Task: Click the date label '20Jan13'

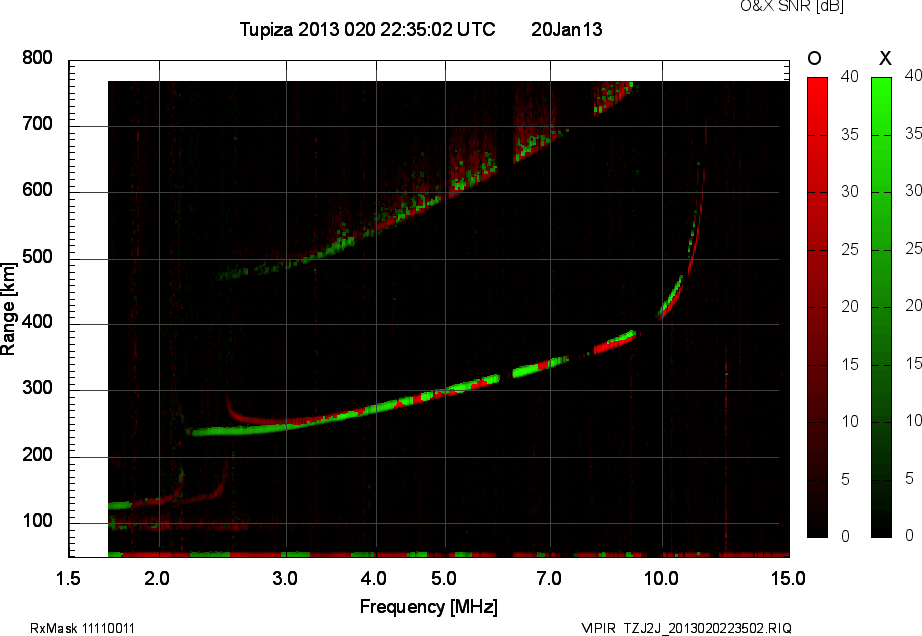Action: tap(566, 29)
